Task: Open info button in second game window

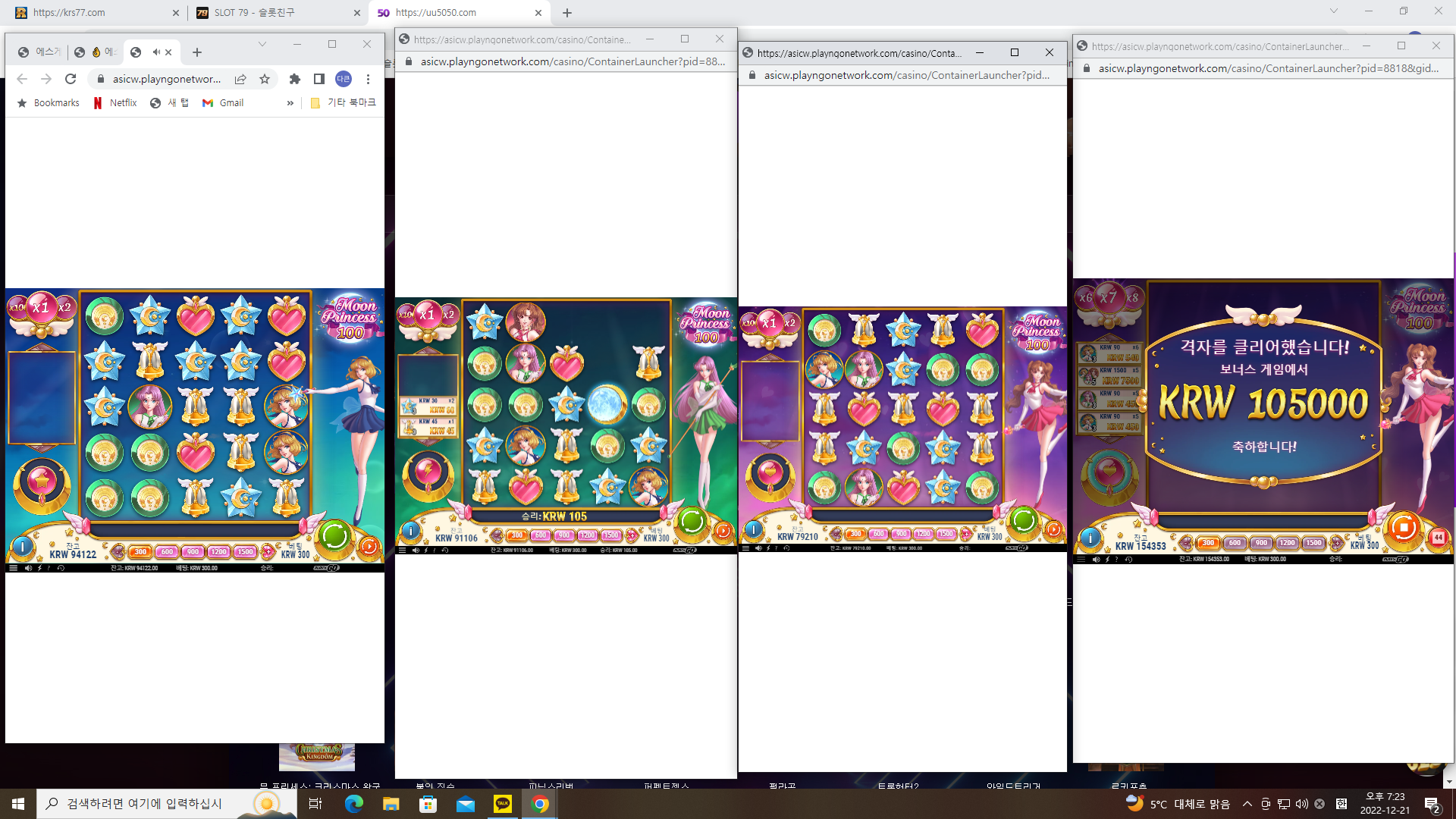Action: pyautogui.click(x=411, y=531)
